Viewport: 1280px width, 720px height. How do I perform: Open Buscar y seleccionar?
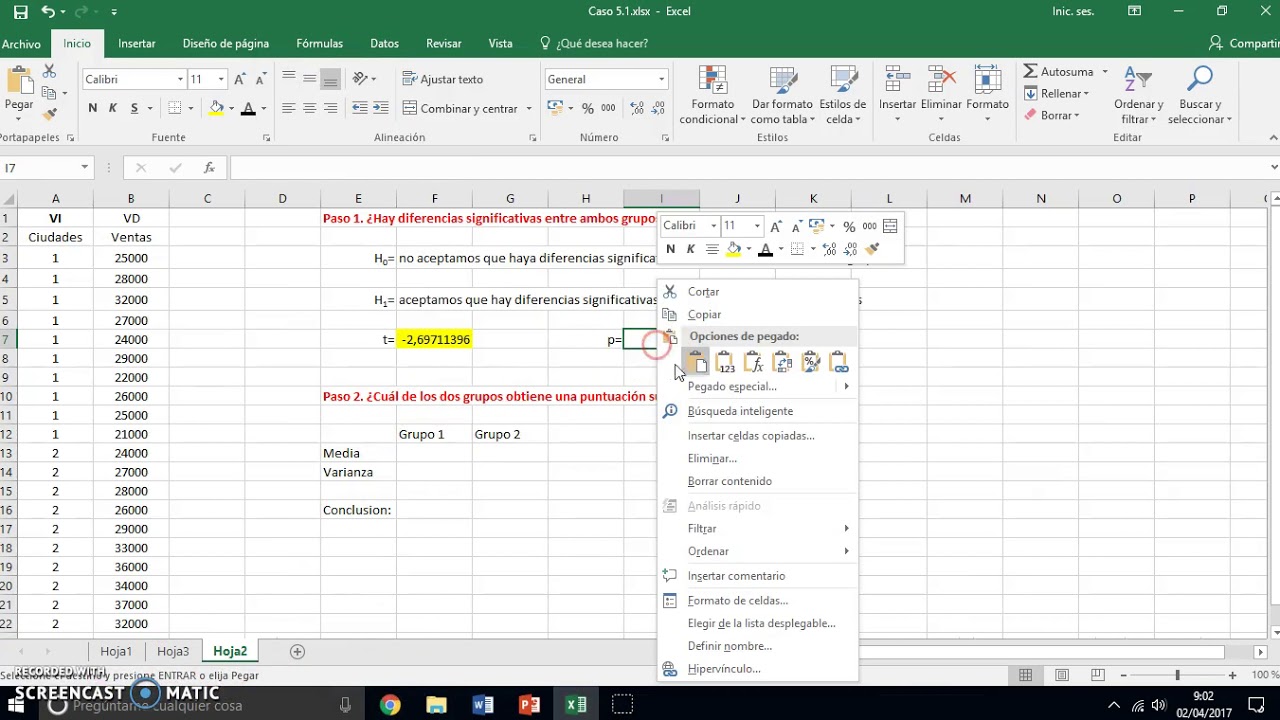coord(1199,96)
